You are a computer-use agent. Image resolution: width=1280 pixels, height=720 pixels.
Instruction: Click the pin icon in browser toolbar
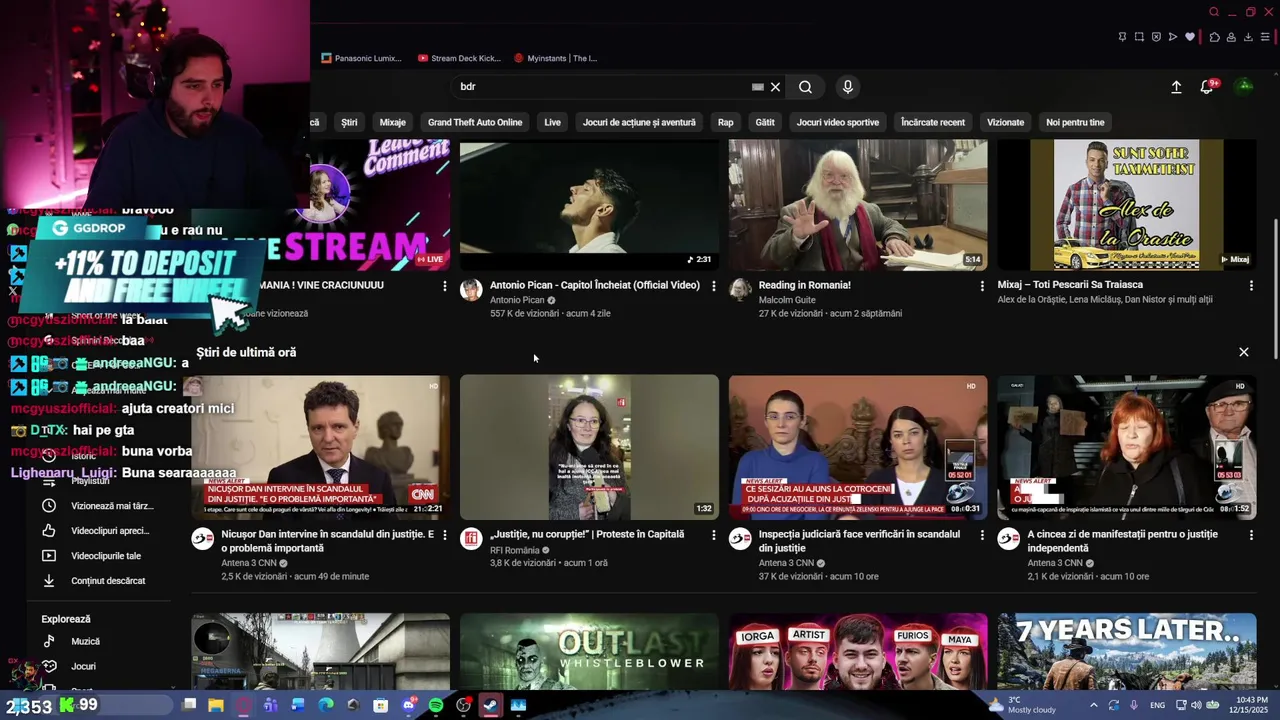click(1122, 37)
